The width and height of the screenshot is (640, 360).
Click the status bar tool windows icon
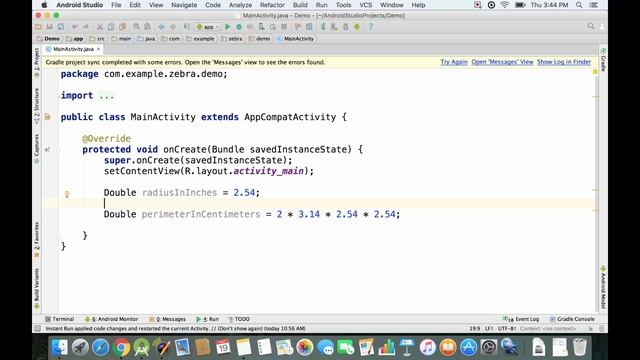(x=38, y=328)
